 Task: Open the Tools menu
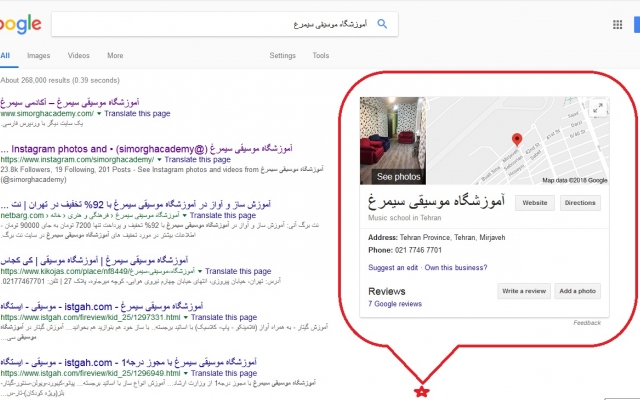(x=321, y=56)
